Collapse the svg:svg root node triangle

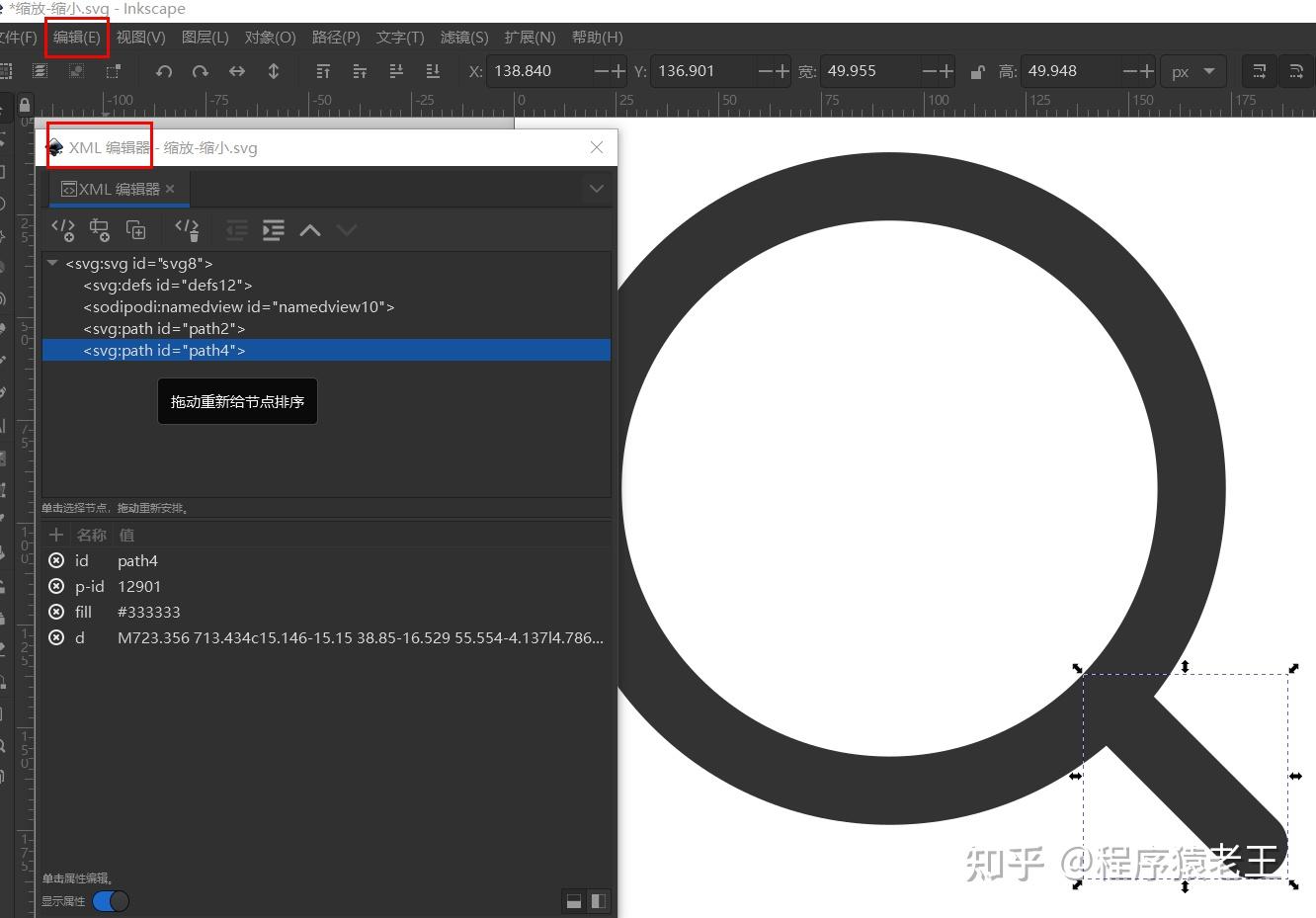pyautogui.click(x=52, y=263)
